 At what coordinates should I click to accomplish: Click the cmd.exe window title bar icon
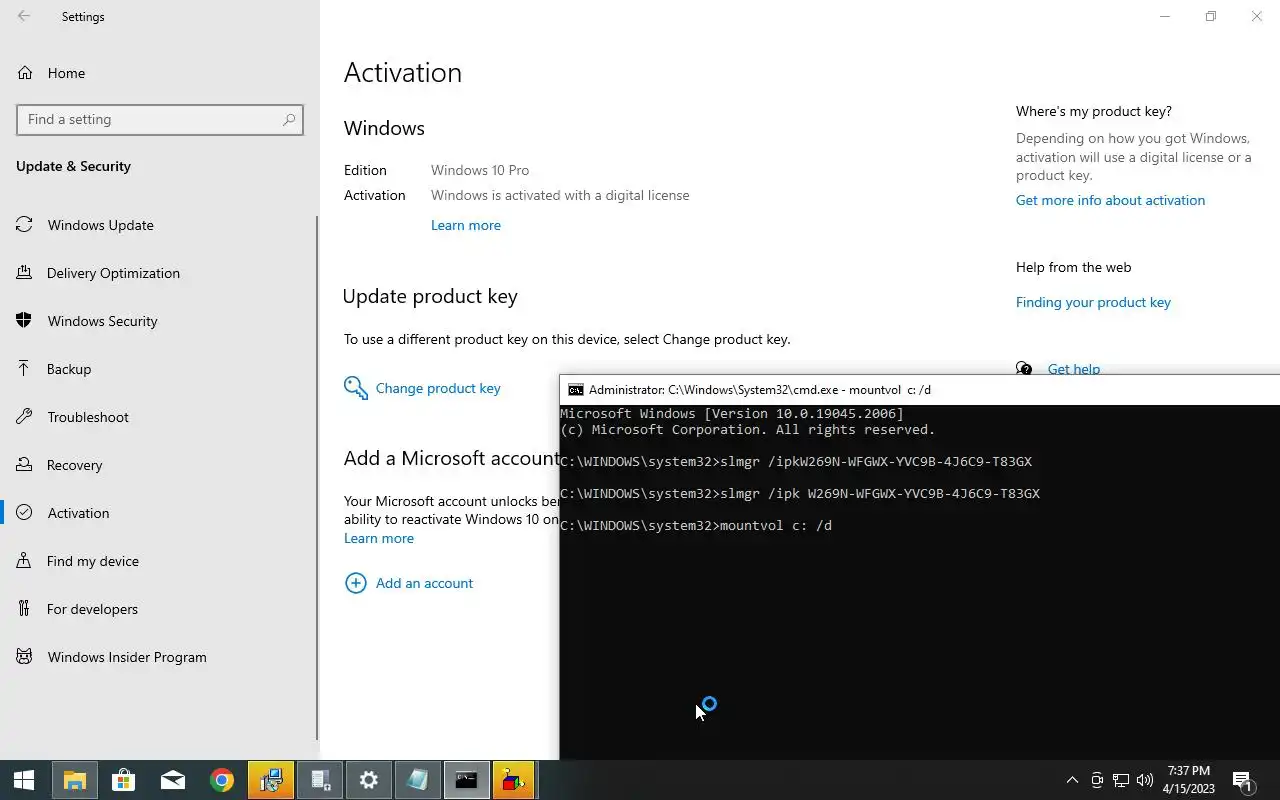coord(575,390)
